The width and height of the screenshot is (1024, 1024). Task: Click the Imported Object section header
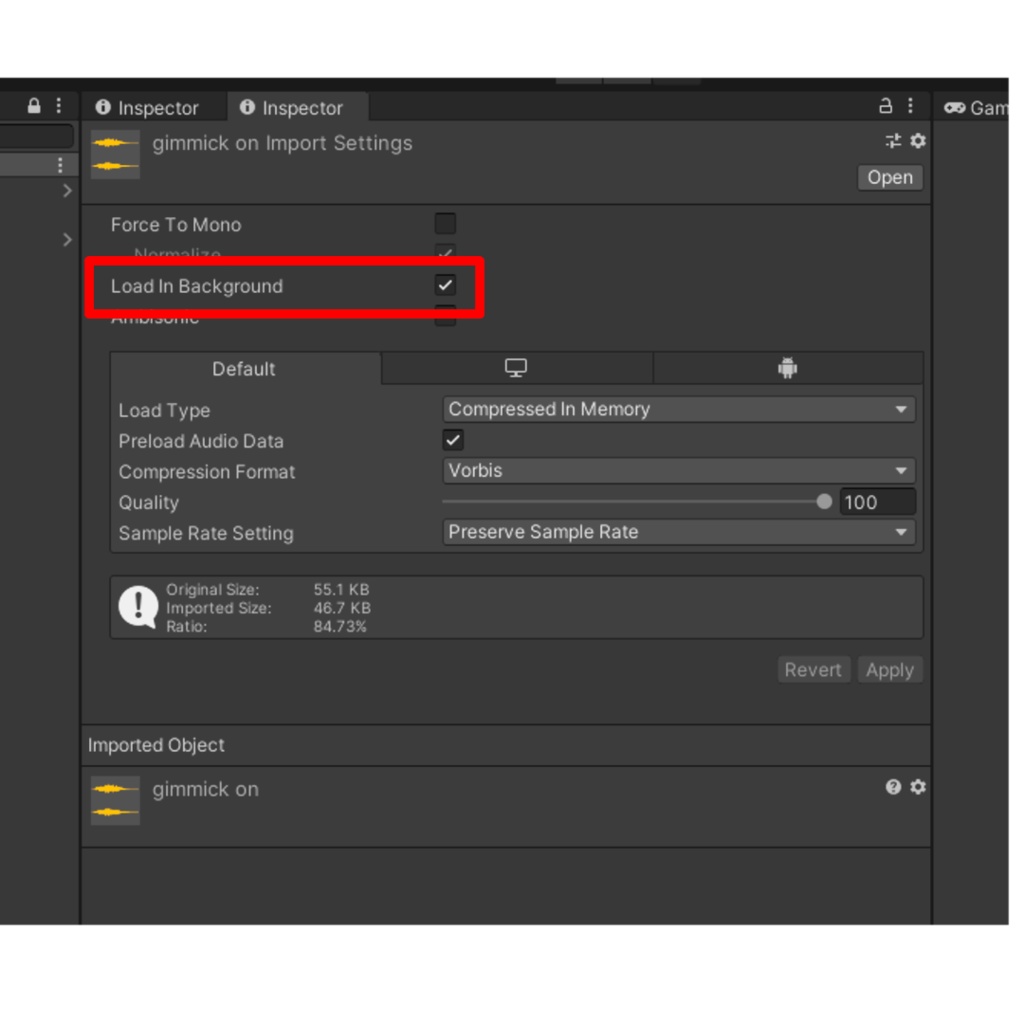click(506, 745)
